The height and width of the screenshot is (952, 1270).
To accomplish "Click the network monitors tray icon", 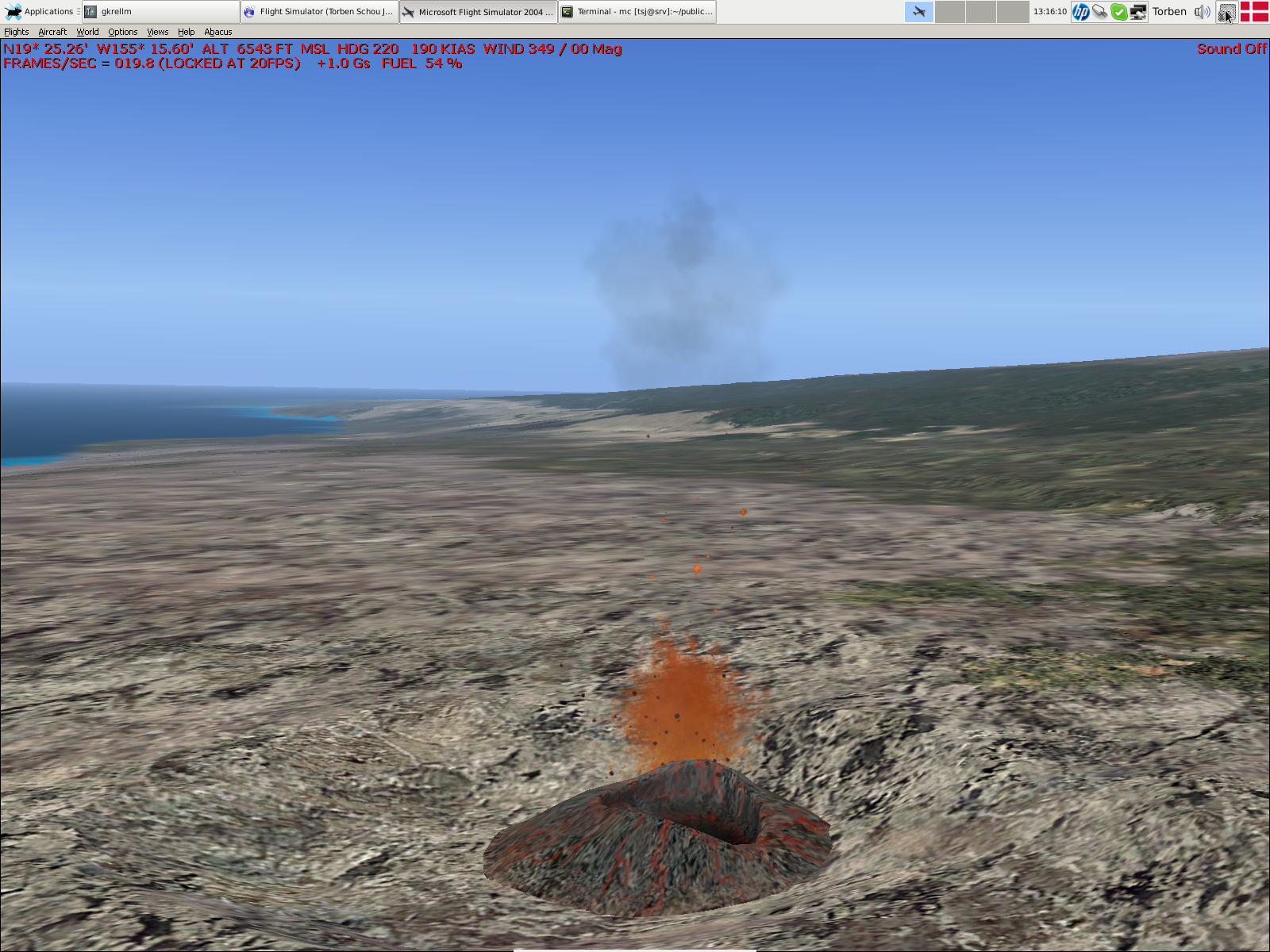I will point(1137,11).
